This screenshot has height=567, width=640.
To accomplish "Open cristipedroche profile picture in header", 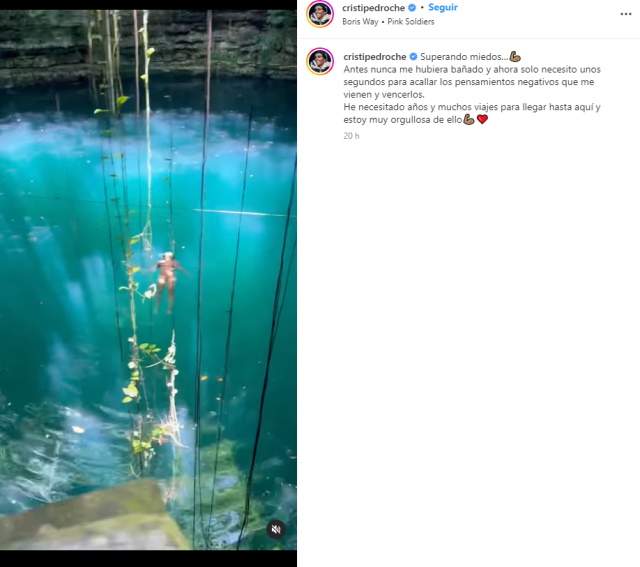I will click(320, 14).
